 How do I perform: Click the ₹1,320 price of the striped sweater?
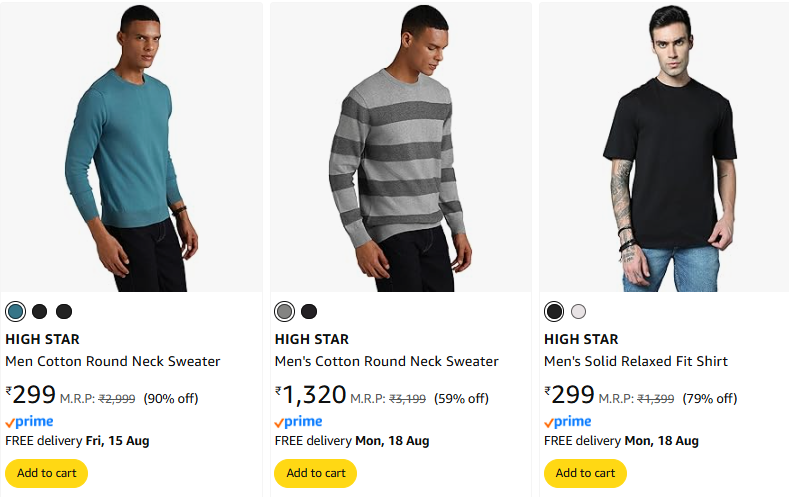[x=311, y=395]
